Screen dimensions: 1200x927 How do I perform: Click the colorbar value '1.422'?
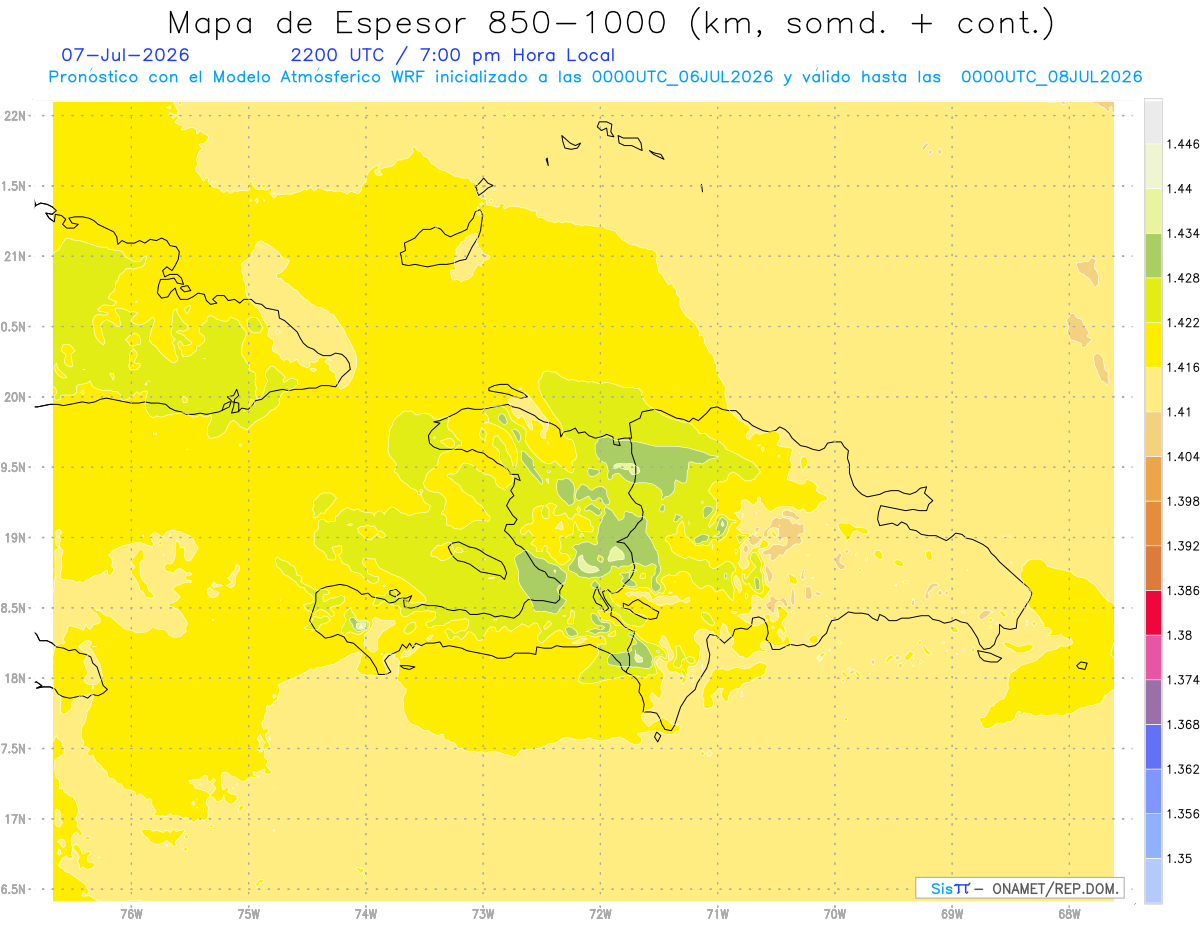(1183, 323)
